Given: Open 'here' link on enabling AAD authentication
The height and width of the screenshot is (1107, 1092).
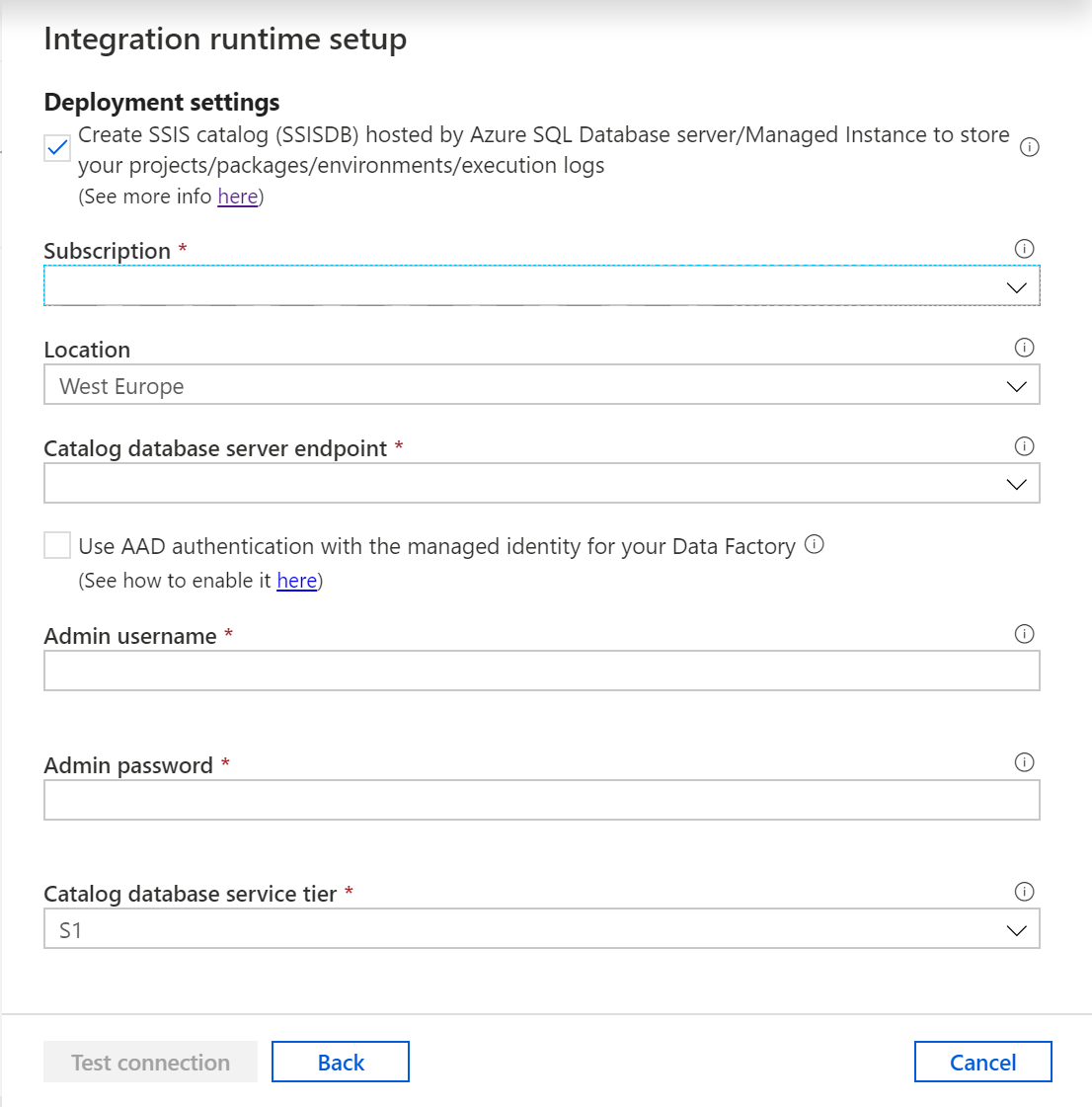Looking at the screenshot, I should pos(296,581).
